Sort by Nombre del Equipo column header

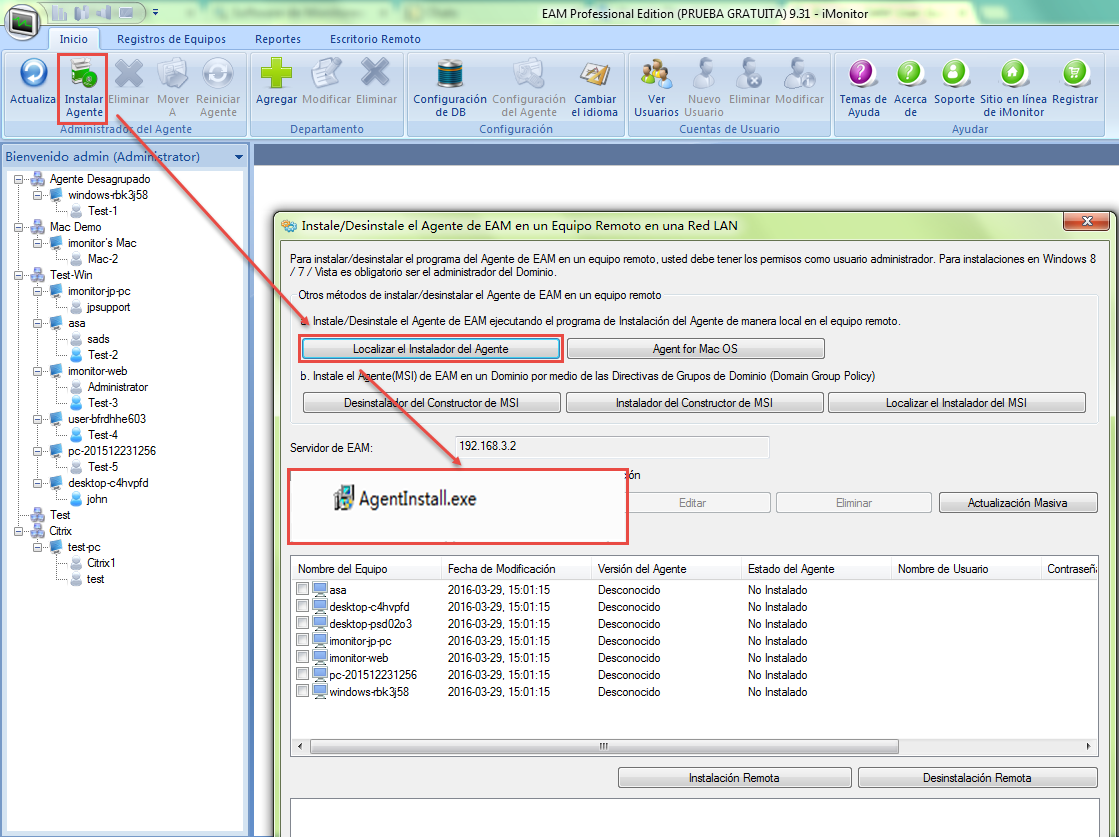pyautogui.click(x=367, y=569)
